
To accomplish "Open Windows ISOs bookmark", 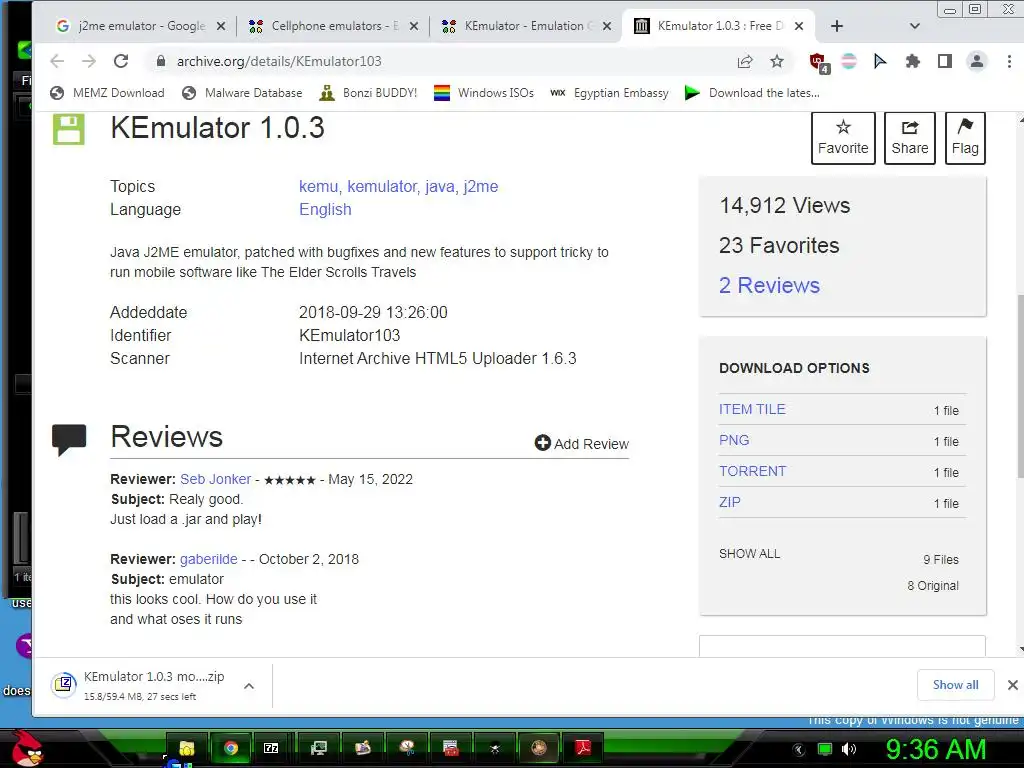I will (x=484, y=93).
